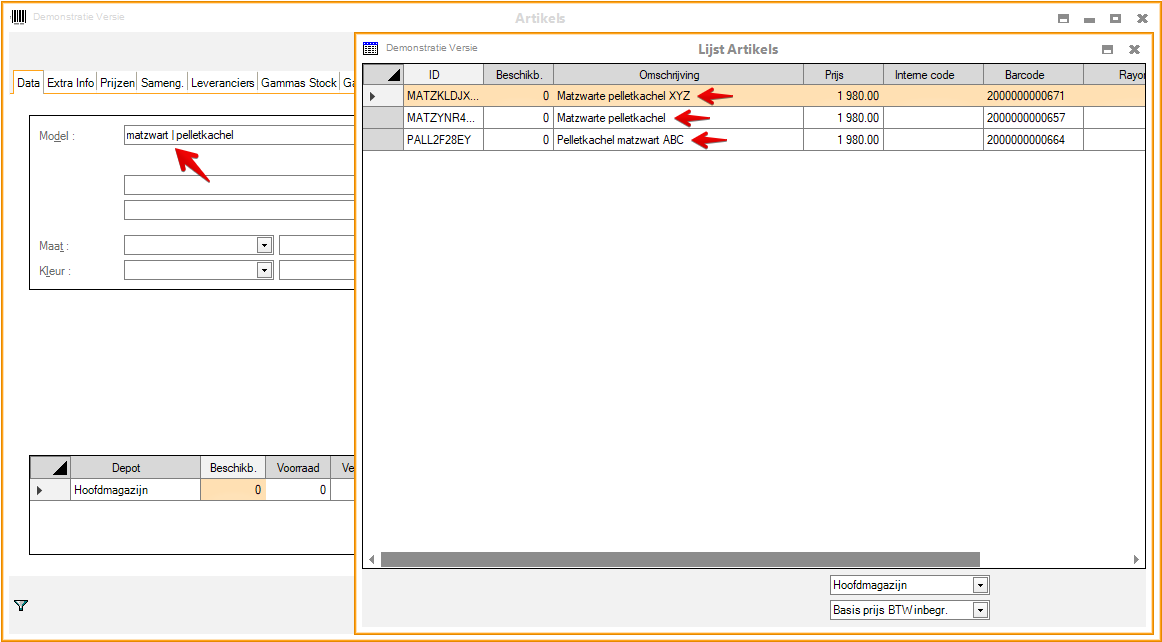Open the Kleur dropdown
Image resolution: width=1162 pixels, height=642 pixels.
(265, 270)
